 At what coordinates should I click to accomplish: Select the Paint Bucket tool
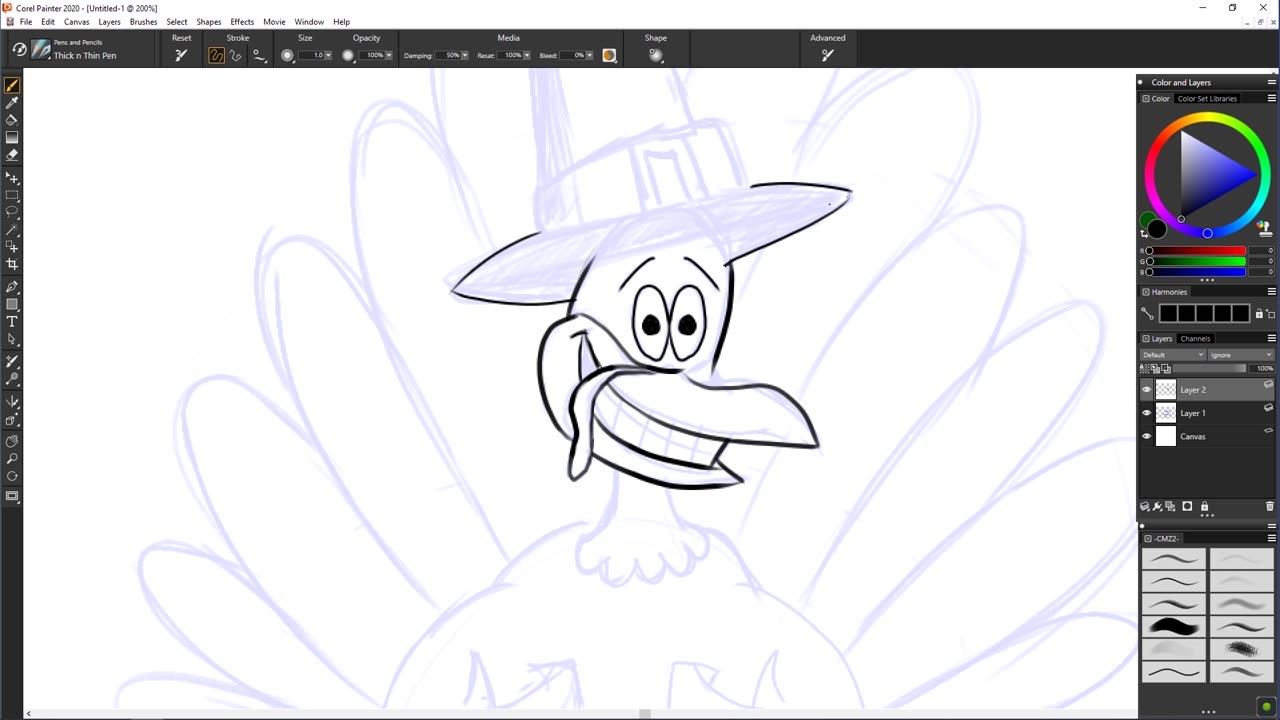pyautogui.click(x=12, y=120)
